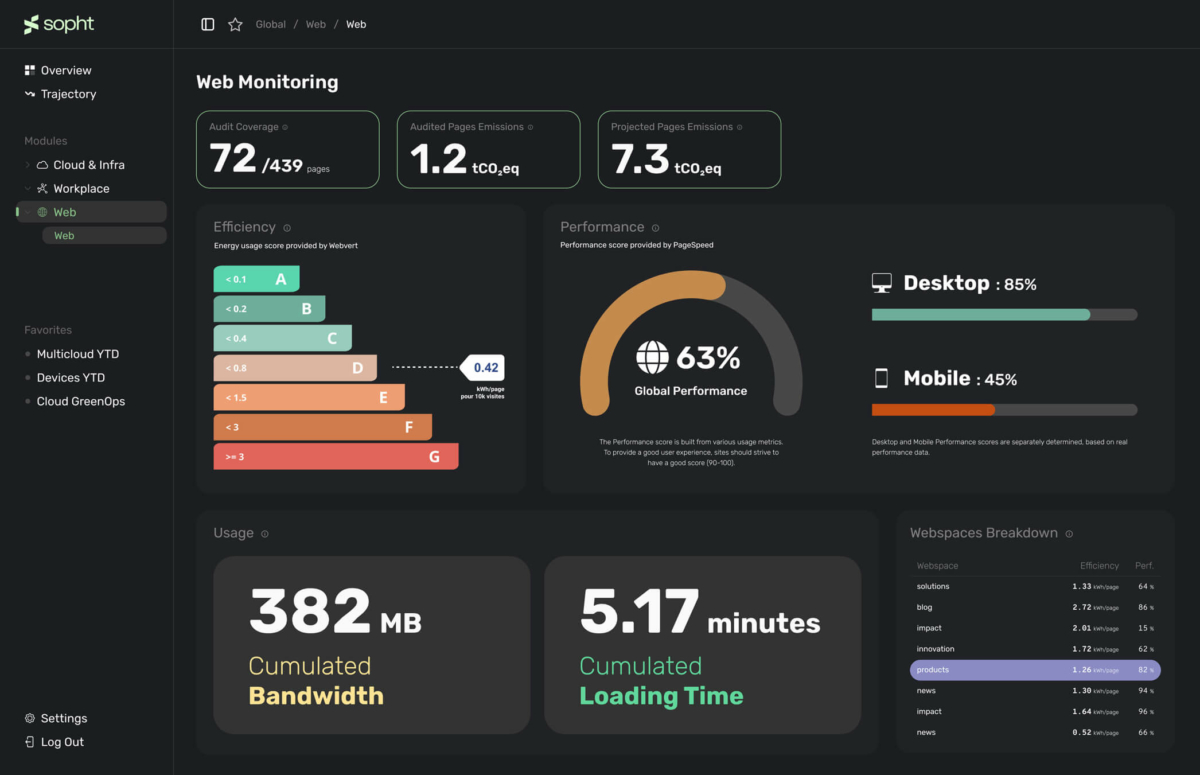Select the products row in Webspaces Breakdown
The width and height of the screenshot is (1200, 775).
click(x=1034, y=669)
